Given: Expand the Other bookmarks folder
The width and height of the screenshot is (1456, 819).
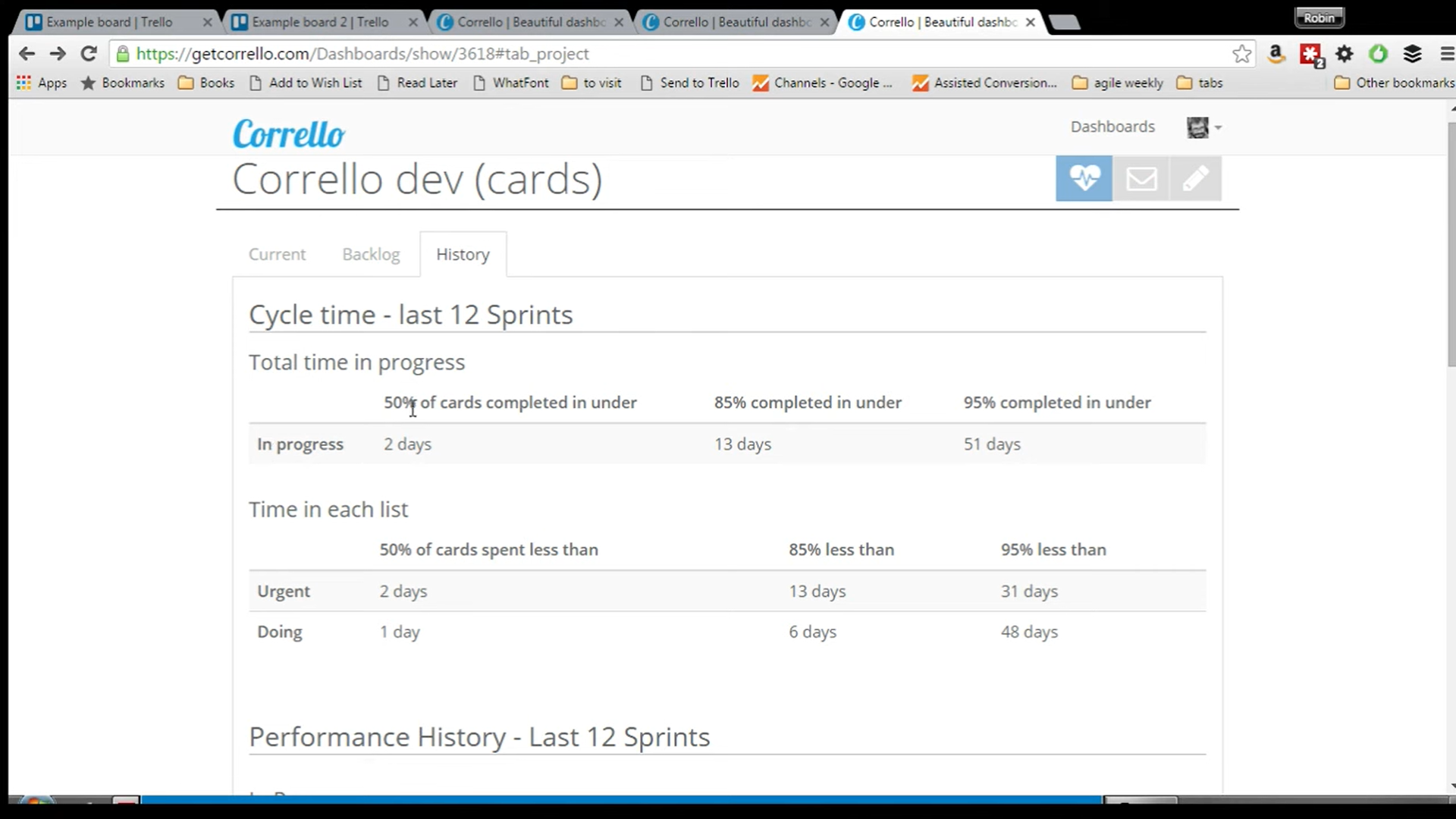Looking at the screenshot, I should tap(1394, 83).
